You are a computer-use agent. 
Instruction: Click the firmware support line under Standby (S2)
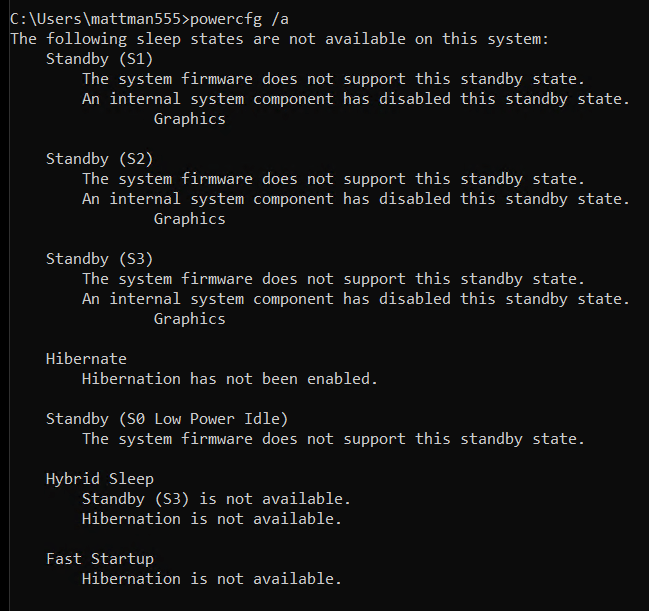(x=333, y=179)
